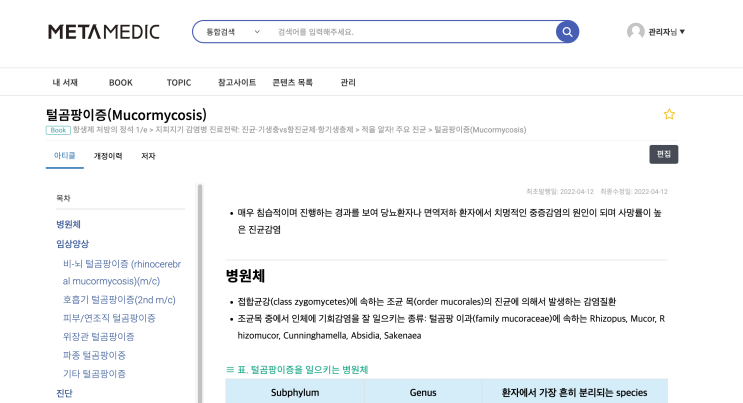Image resolution: width=743 pixels, height=403 pixels.
Task: Open the BOOK menu
Action: (121, 82)
